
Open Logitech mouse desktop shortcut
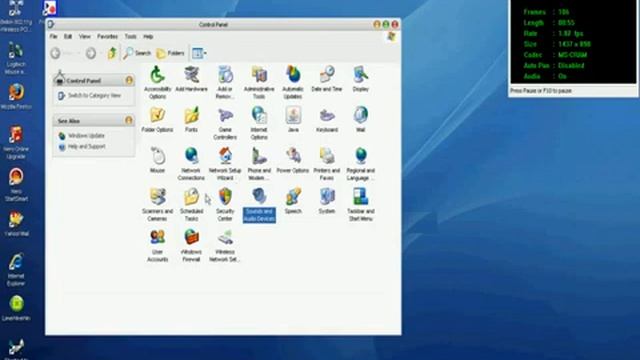[x=16, y=58]
